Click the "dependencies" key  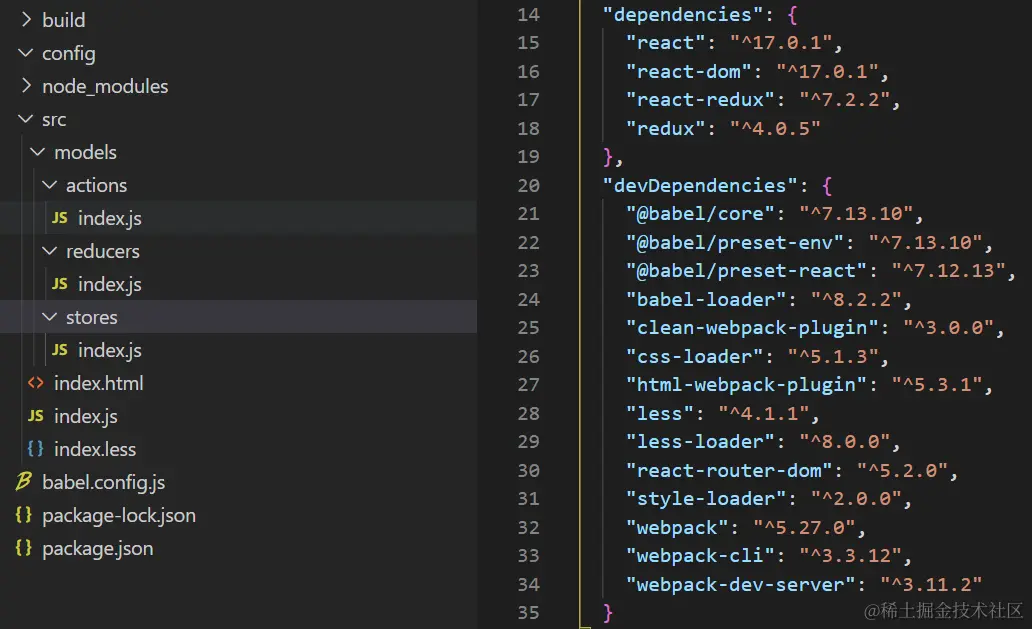(x=683, y=14)
